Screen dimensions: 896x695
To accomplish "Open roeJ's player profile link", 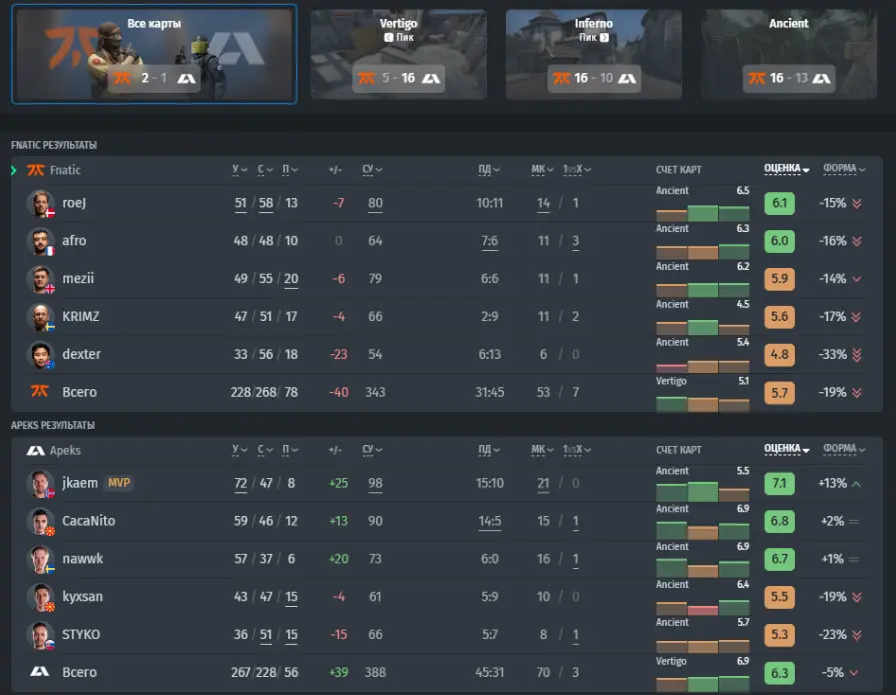I will pos(74,203).
